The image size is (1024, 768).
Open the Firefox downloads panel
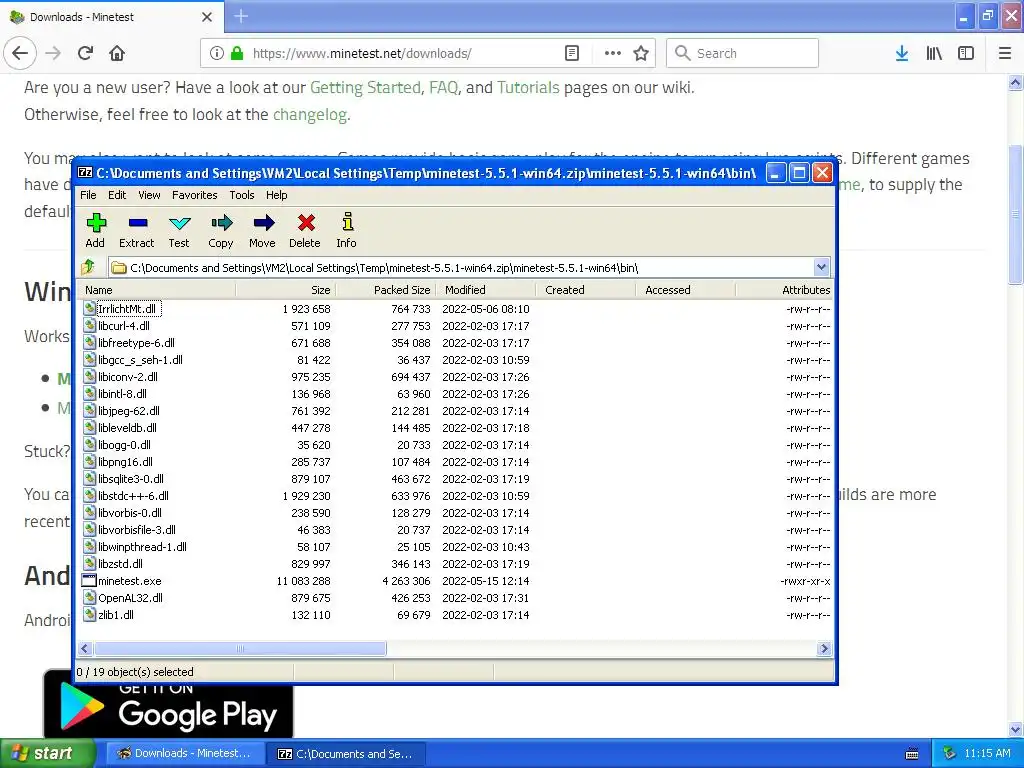902,53
